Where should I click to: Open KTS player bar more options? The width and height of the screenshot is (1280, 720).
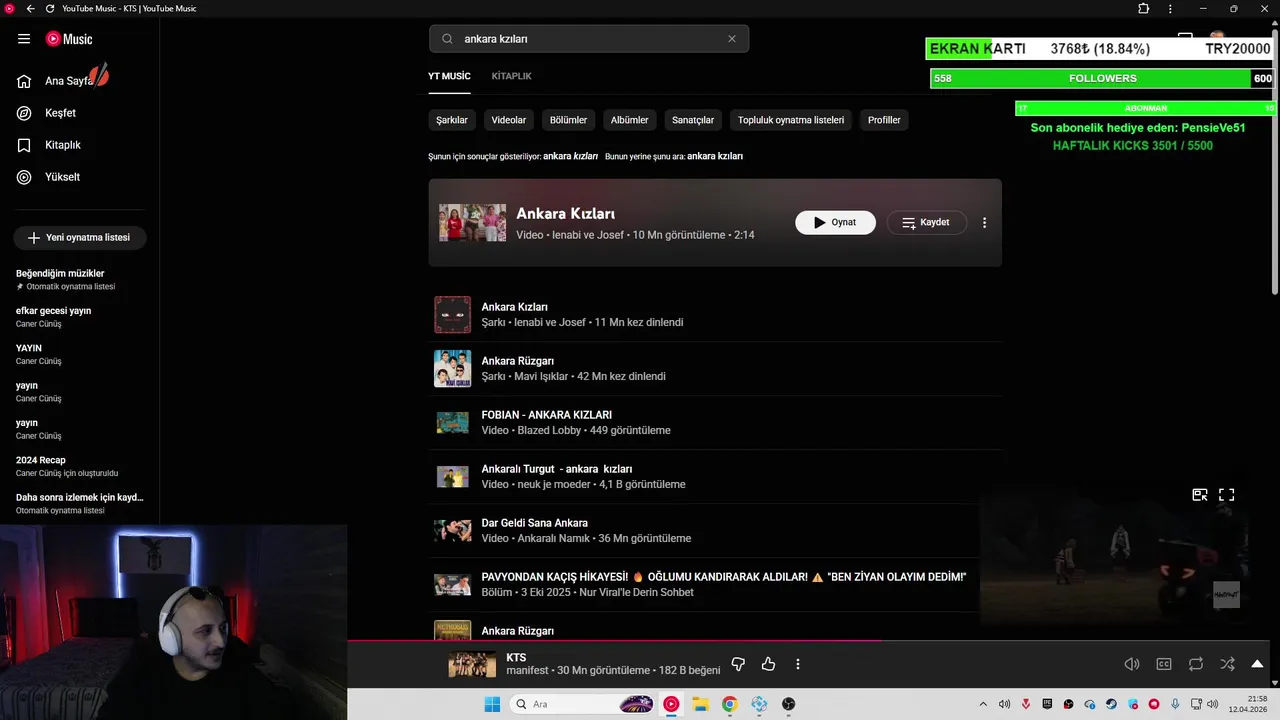pyautogui.click(x=797, y=664)
